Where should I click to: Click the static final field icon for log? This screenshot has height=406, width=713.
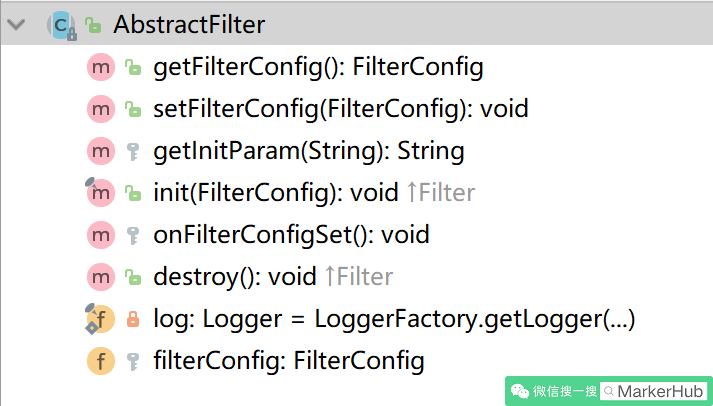(100, 318)
